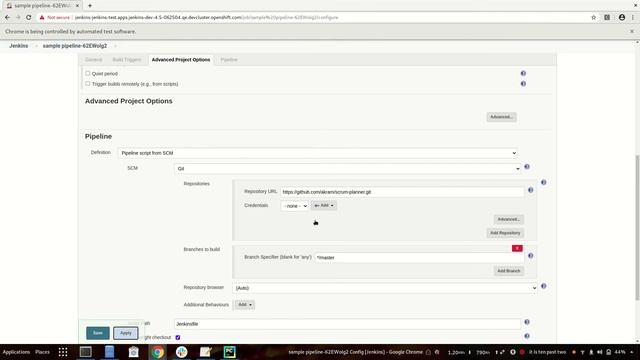Close the sample pipeline browser tab

pos(77,6)
